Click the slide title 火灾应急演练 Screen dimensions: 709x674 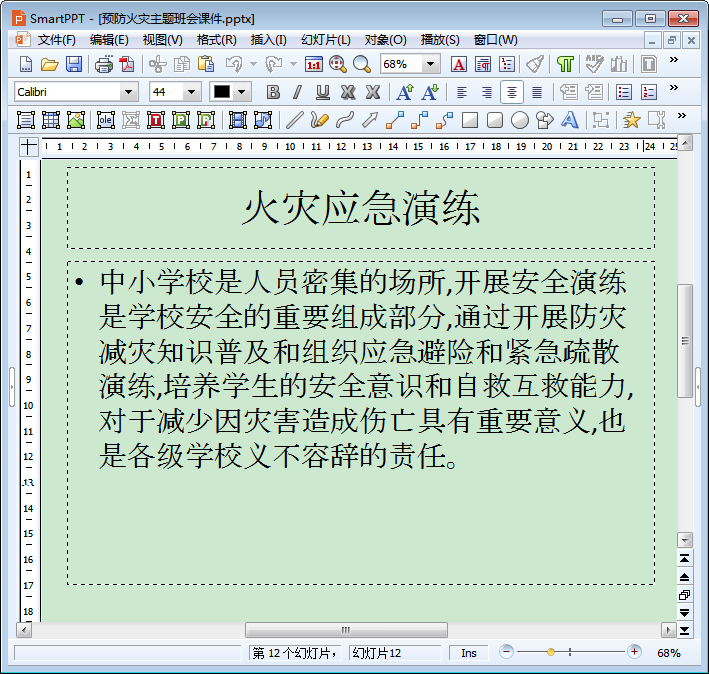361,208
